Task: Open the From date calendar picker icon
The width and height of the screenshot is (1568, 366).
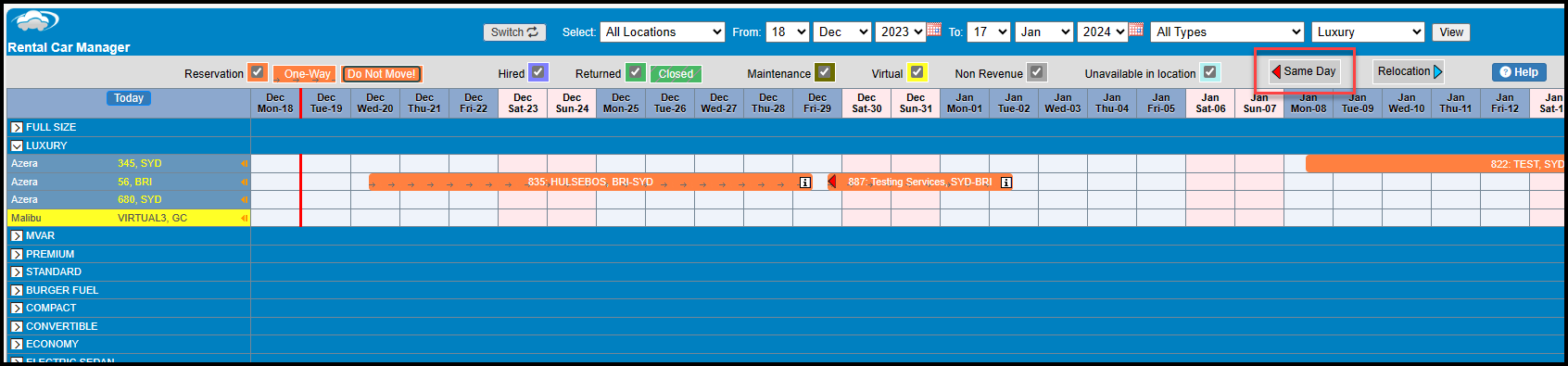Action: [x=934, y=30]
